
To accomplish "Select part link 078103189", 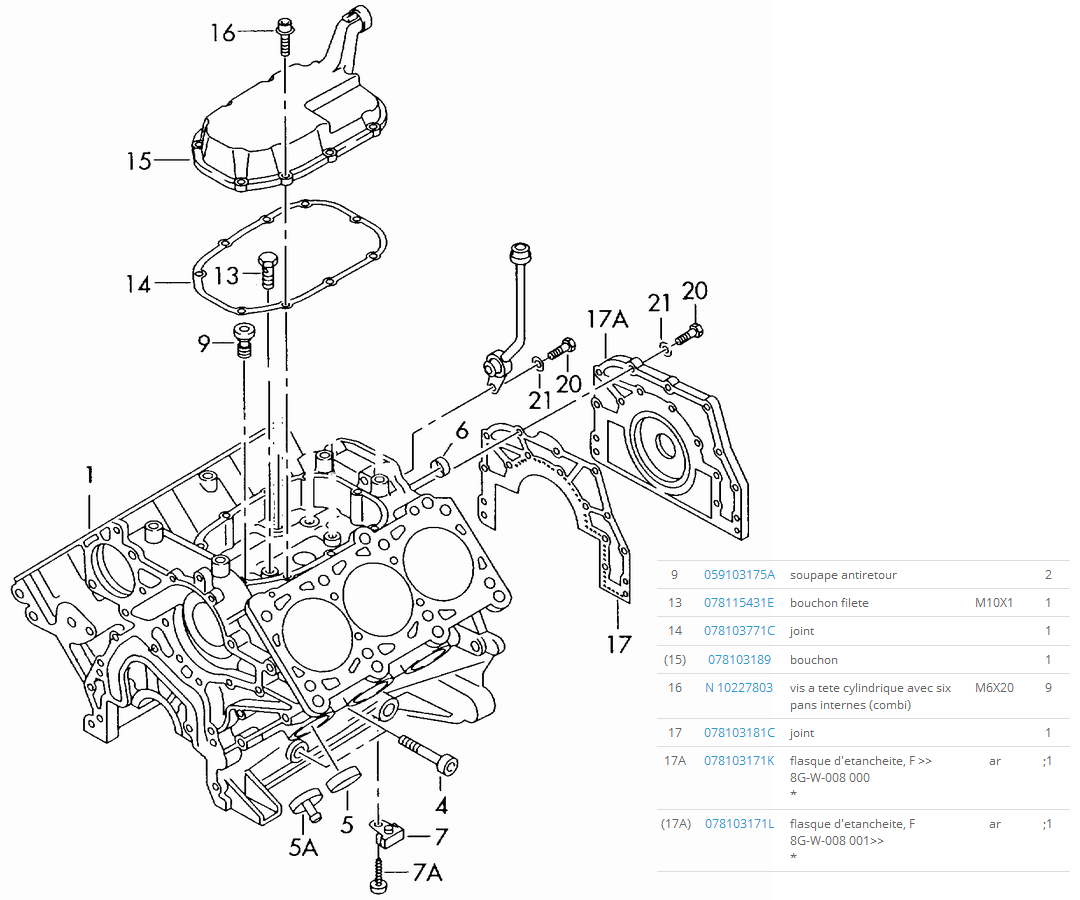I will tap(739, 660).
